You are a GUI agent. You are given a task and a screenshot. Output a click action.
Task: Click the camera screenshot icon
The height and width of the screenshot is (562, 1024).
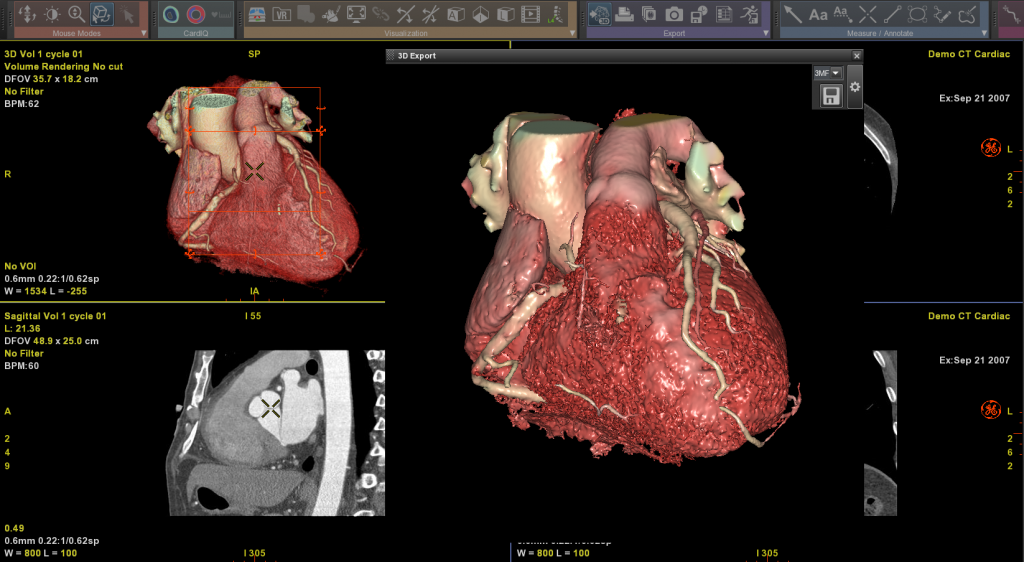click(674, 14)
